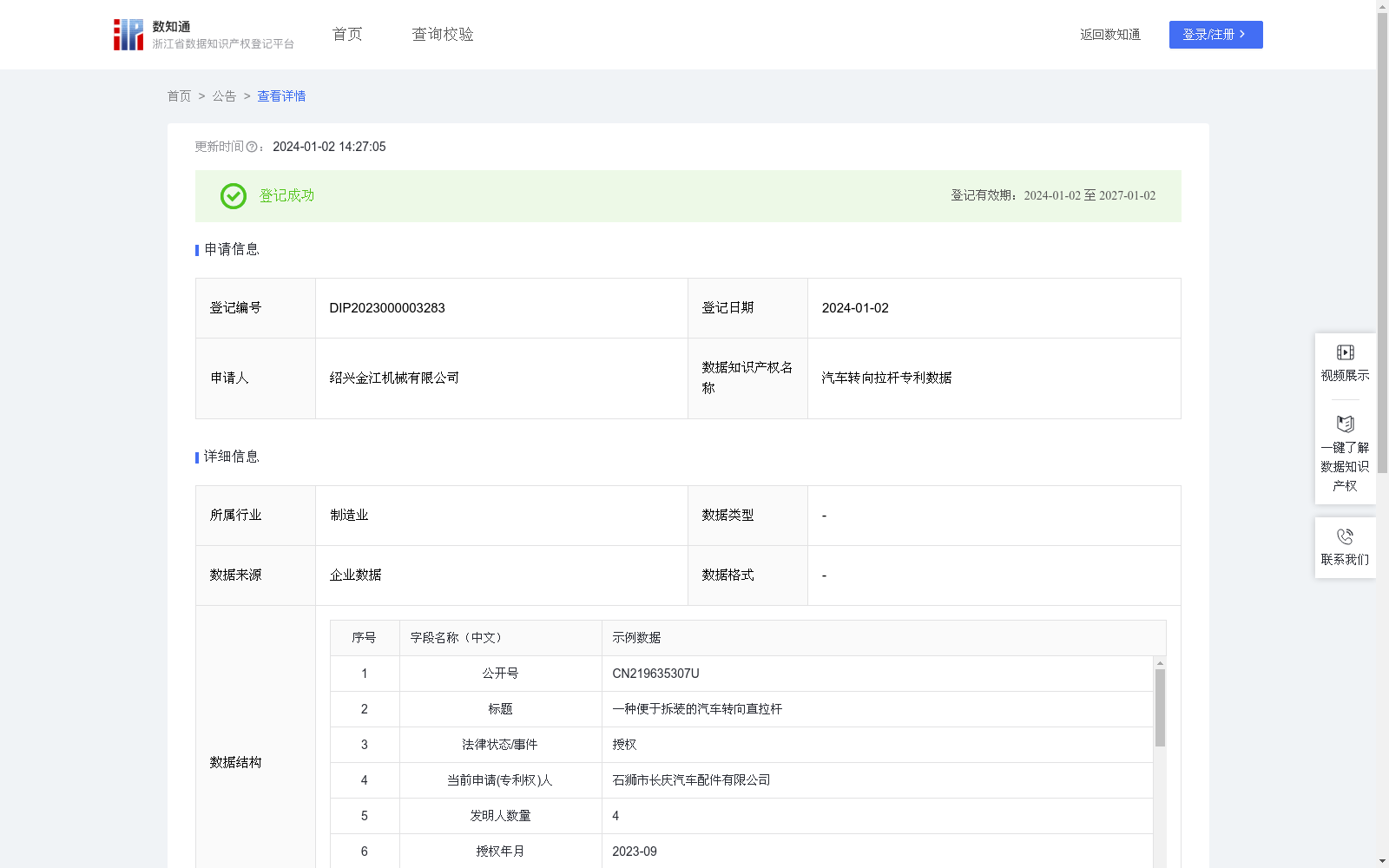Click the 申请信息 section heading
The height and width of the screenshot is (868, 1389).
231,250
